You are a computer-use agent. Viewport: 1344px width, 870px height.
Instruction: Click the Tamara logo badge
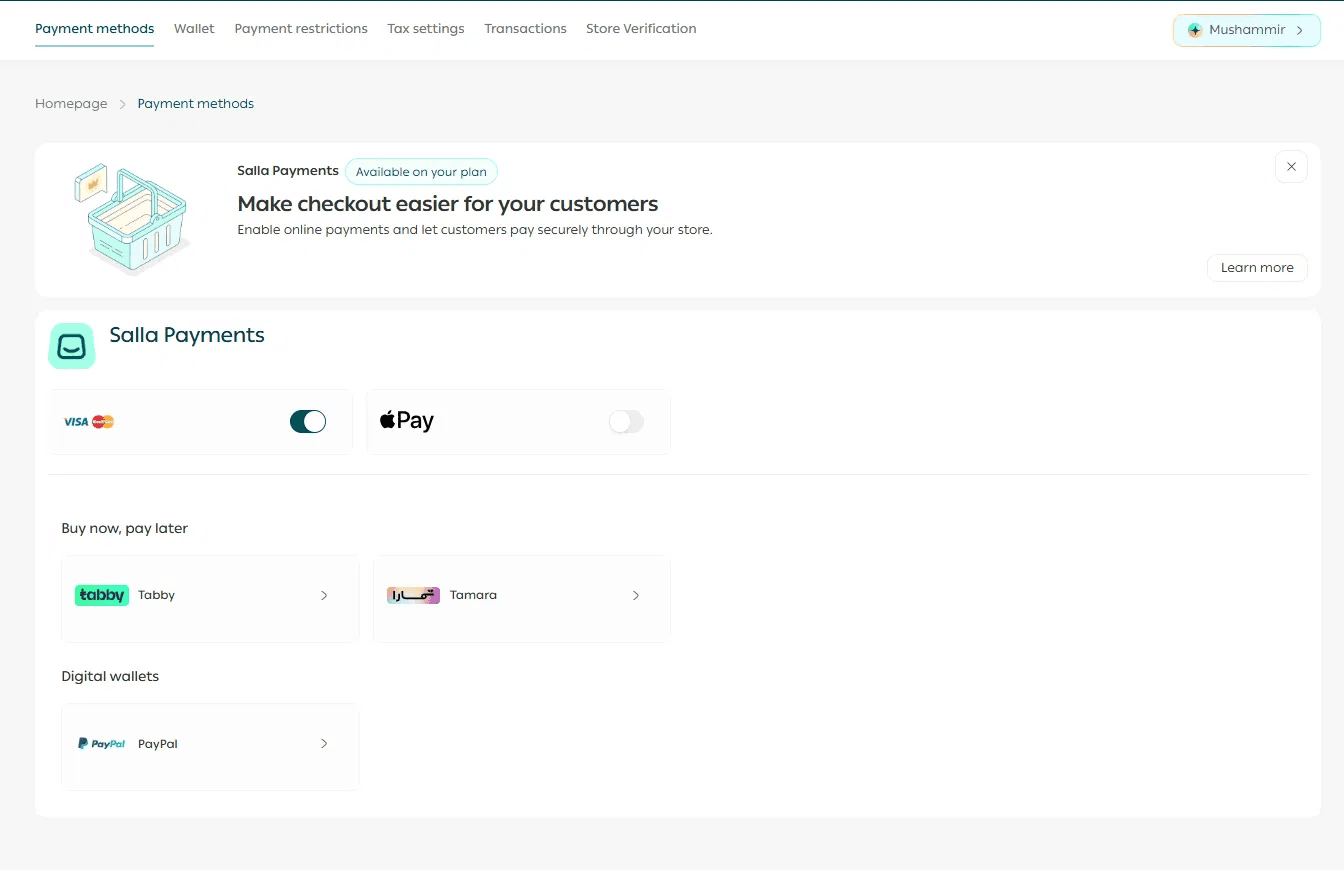413,595
